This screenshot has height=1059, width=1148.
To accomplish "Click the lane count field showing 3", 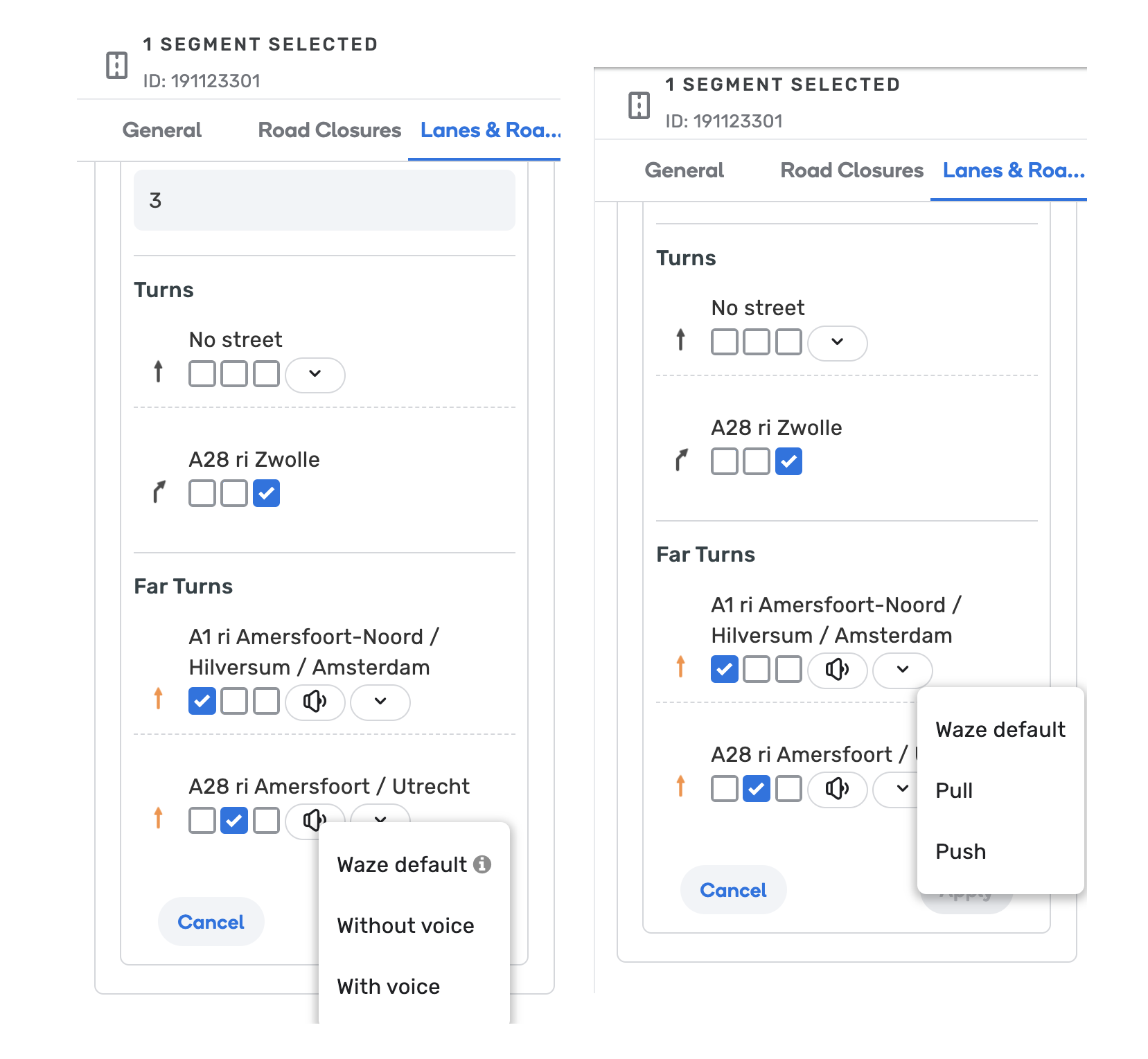I will [324, 200].
